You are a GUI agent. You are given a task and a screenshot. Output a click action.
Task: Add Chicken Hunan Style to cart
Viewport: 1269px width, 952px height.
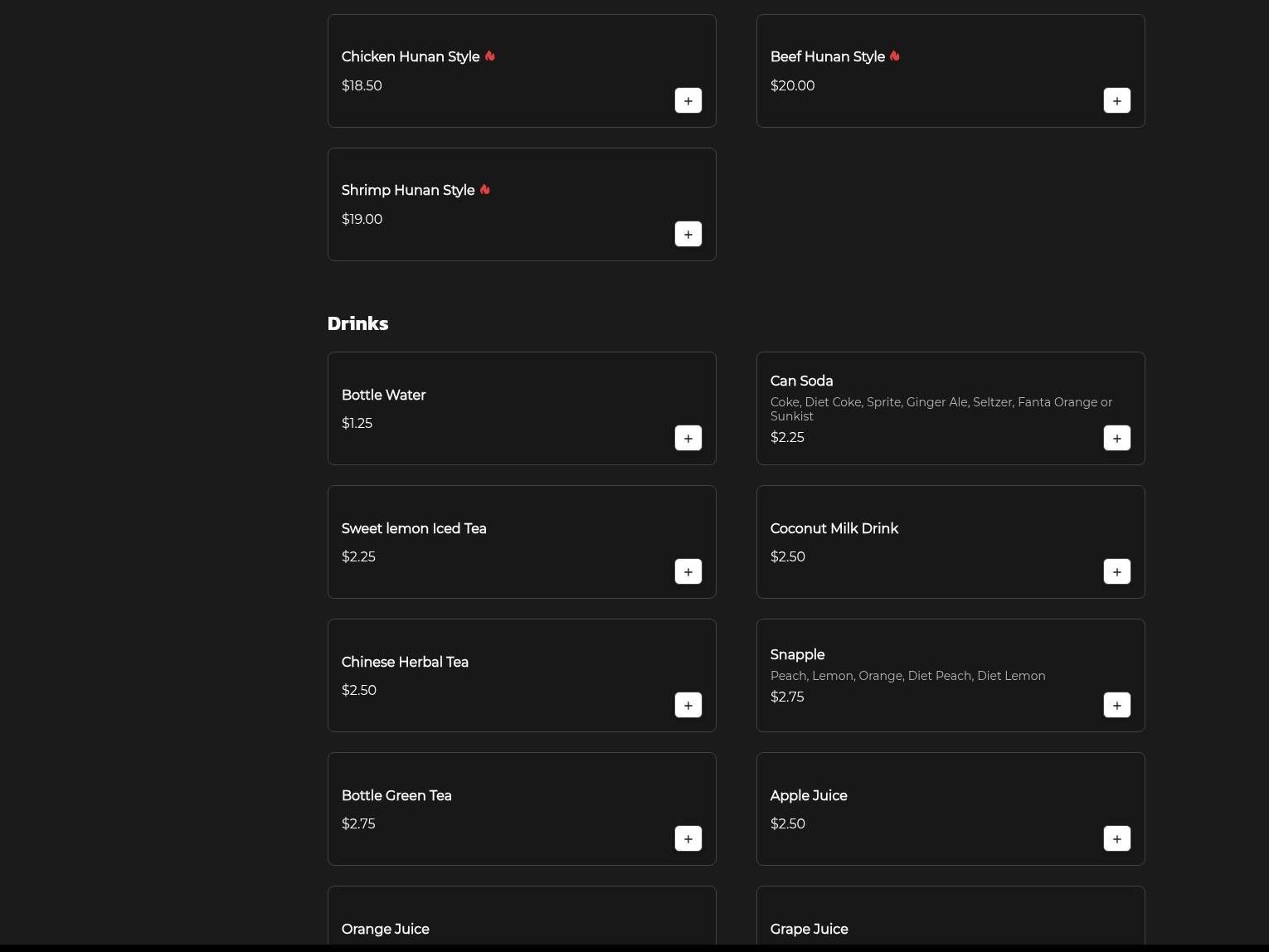coord(688,100)
